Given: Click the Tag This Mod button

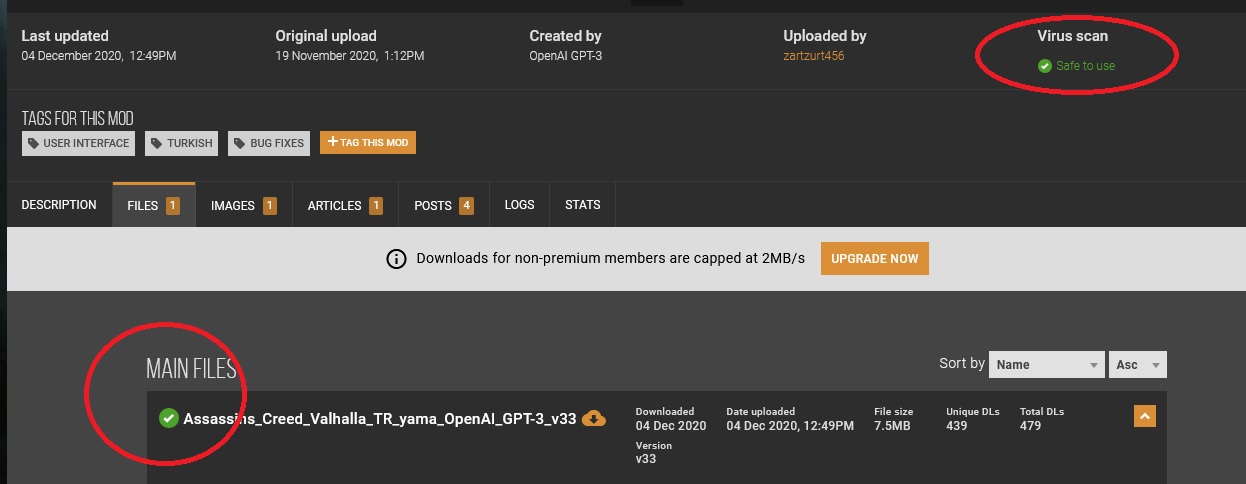Looking at the screenshot, I should click(x=368, y=143).
